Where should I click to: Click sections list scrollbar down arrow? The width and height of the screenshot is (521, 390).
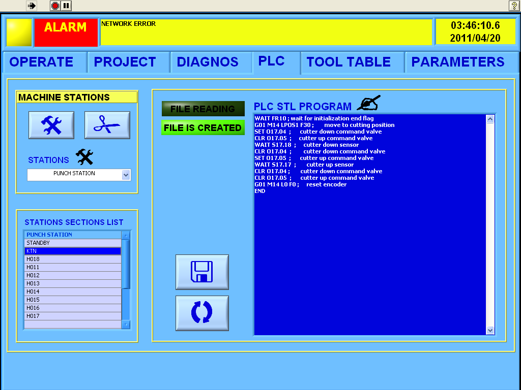point(126,324)
